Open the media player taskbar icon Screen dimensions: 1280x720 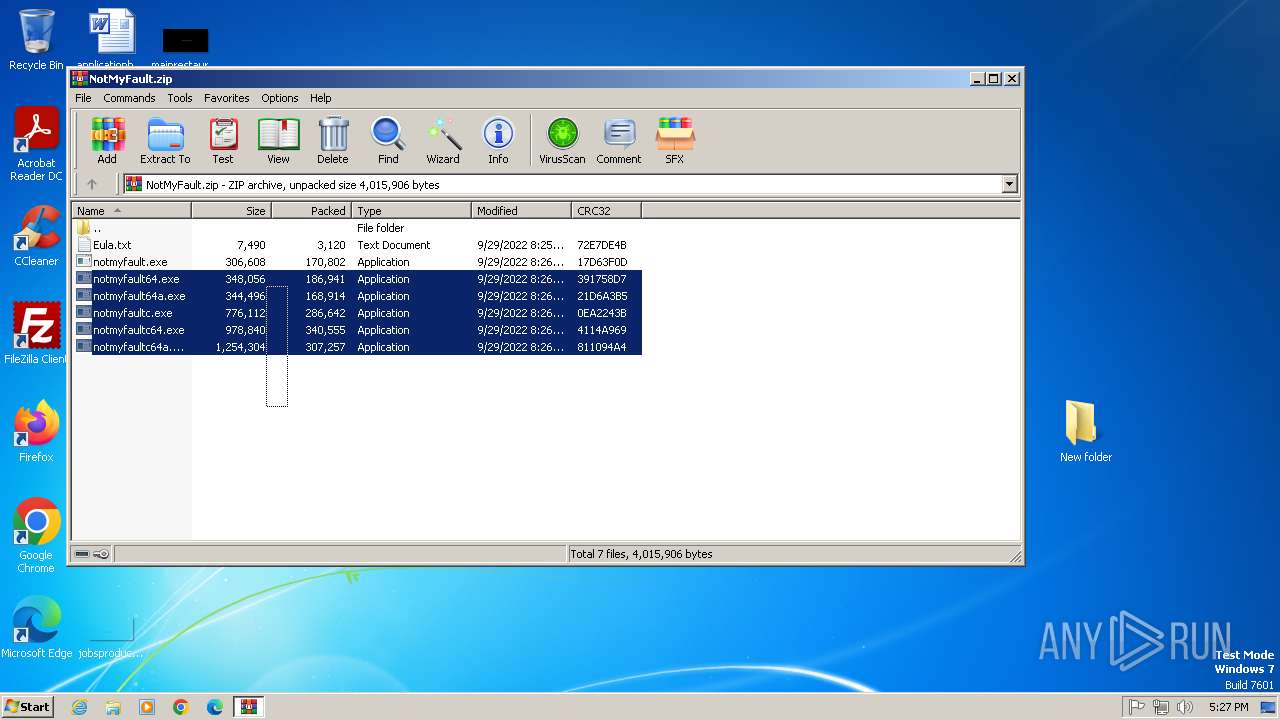[x=147, y=707]
